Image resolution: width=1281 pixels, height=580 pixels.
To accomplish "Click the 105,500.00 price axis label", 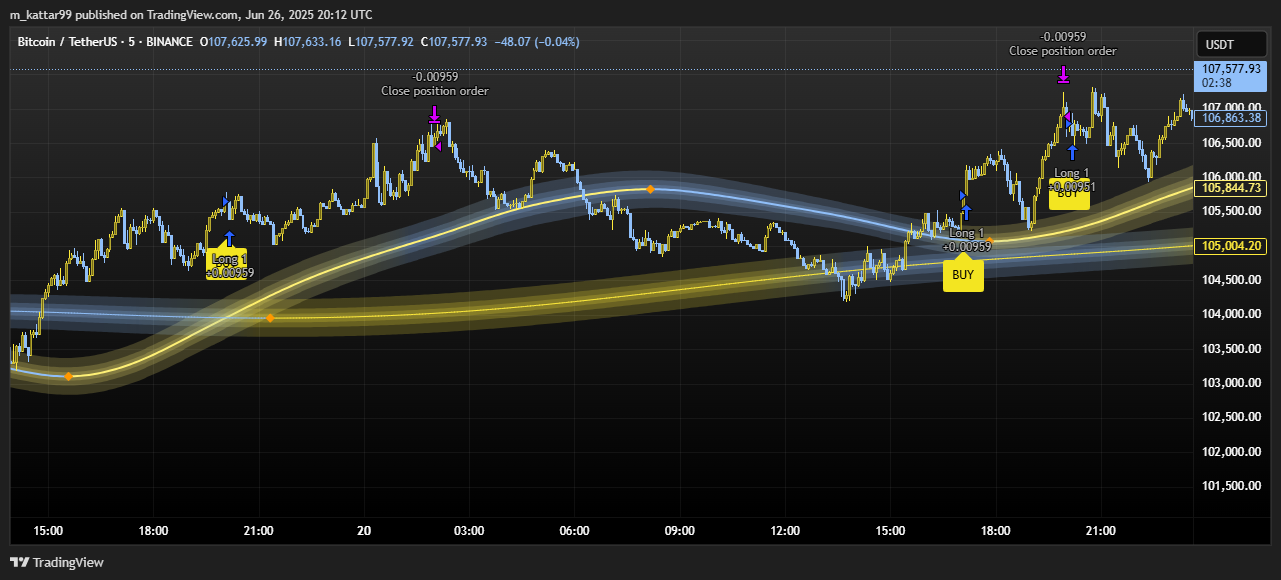I will pyautogui.click(x=1231, y=211).
